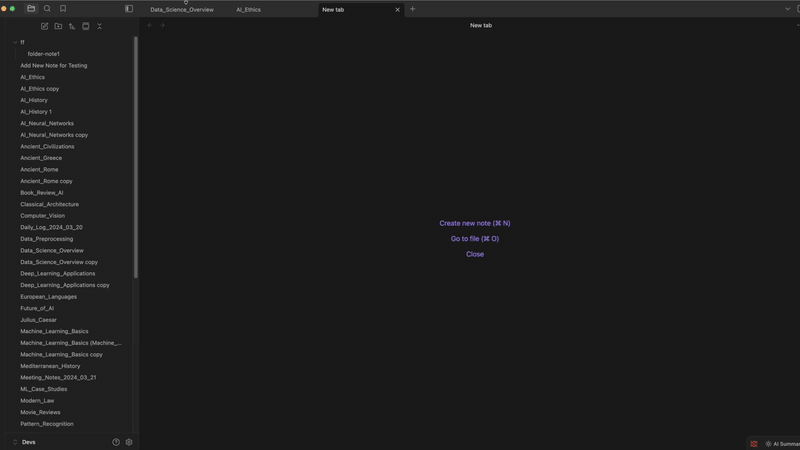
Task: Open Computer_Vision note
Action: click(42, 216)
